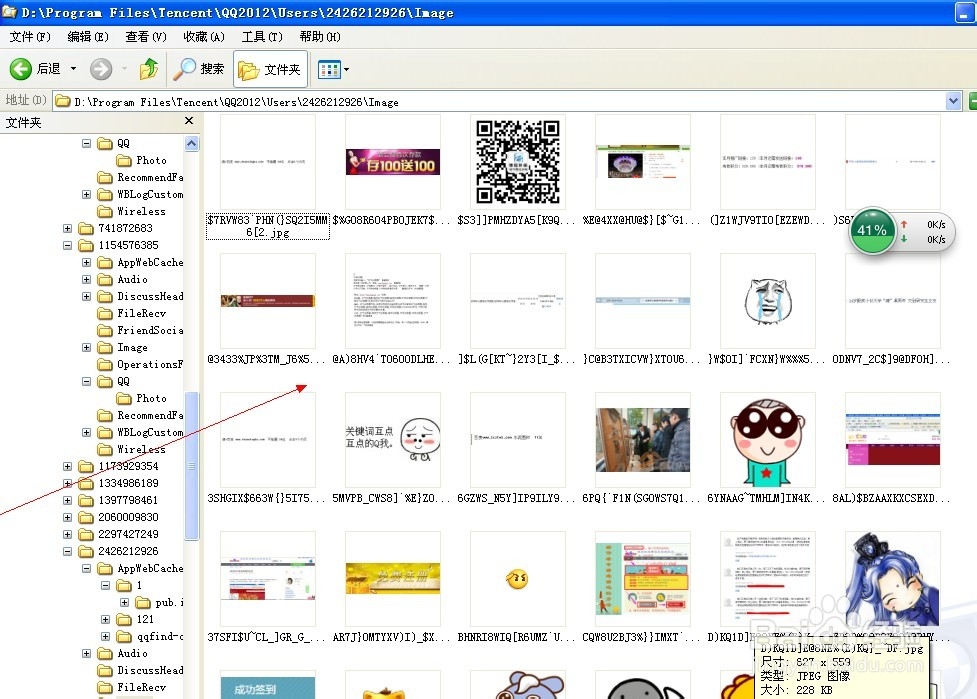The width and height of the screenshot is (977, 699).
Task: Click the green 41% floating speed ball
Action: (x=872, y=231)
